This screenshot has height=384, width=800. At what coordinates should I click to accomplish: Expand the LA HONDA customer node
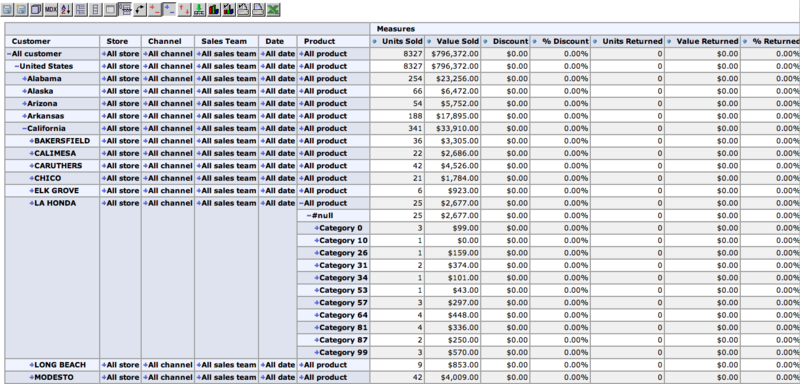[x=32, y=203]
